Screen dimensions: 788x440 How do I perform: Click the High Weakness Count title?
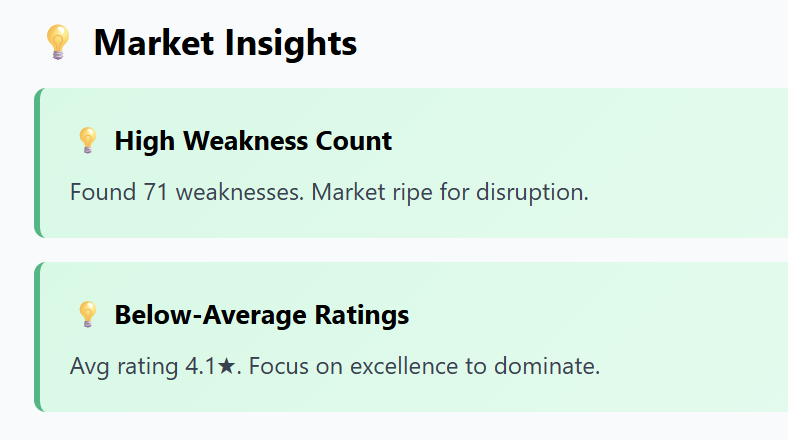click(x=253, y=141)
